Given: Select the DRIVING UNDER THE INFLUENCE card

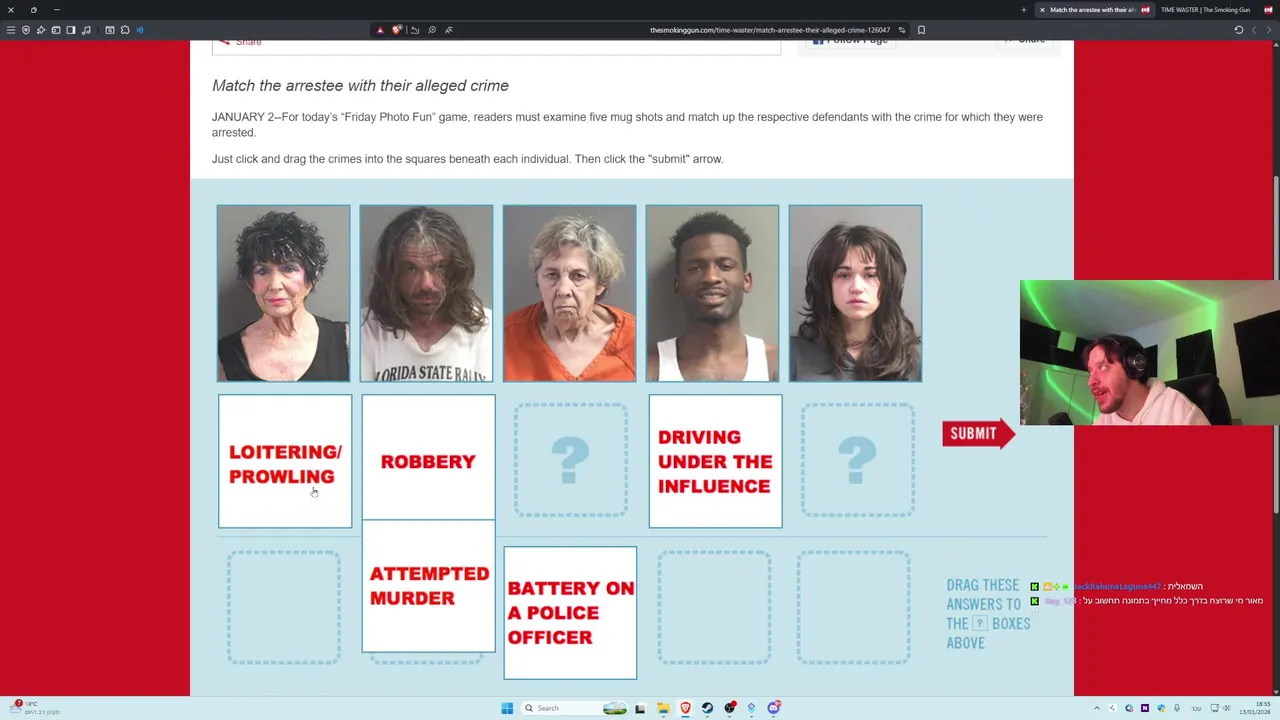Looking at the screenshot, I should [715, 461].
